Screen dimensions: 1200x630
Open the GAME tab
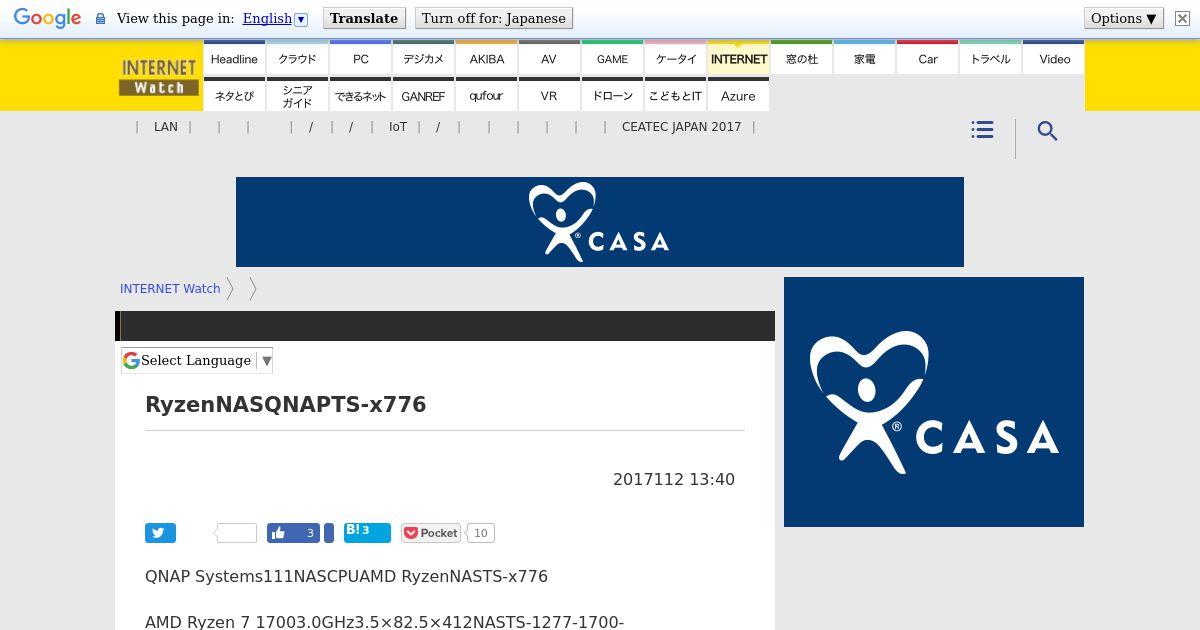point(612,59)
